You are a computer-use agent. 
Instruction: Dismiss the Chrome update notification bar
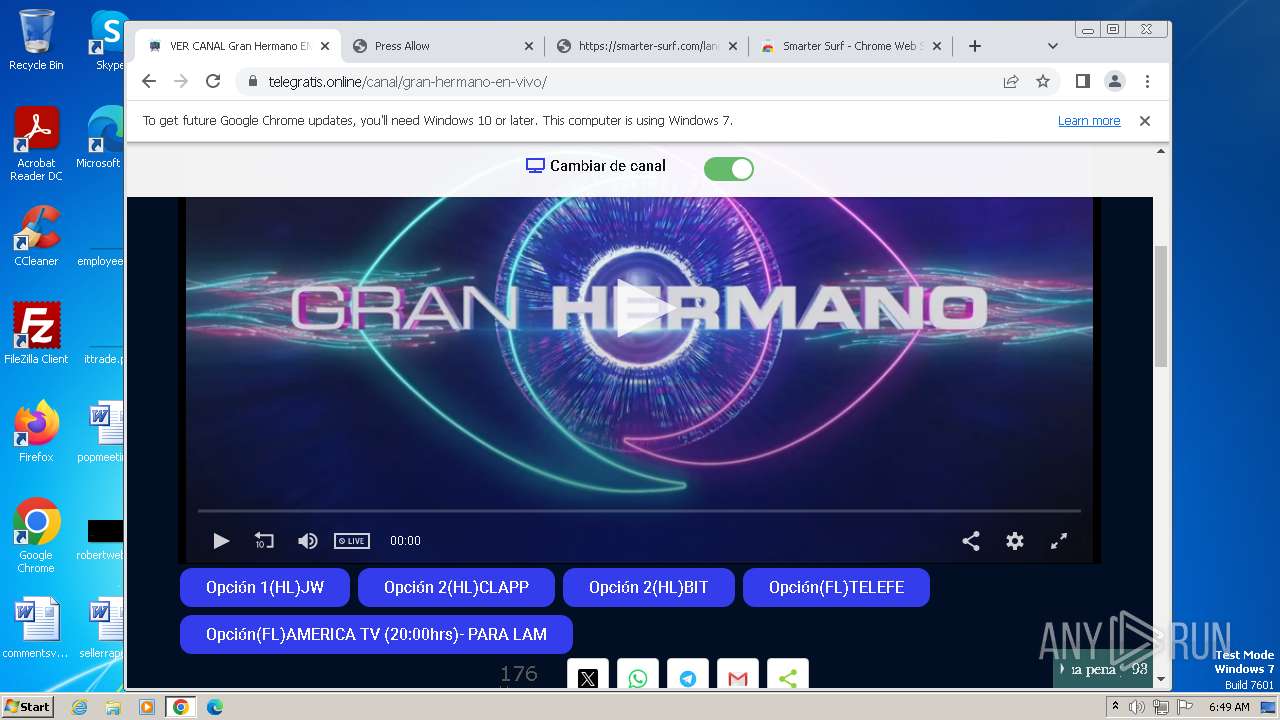1145,121
